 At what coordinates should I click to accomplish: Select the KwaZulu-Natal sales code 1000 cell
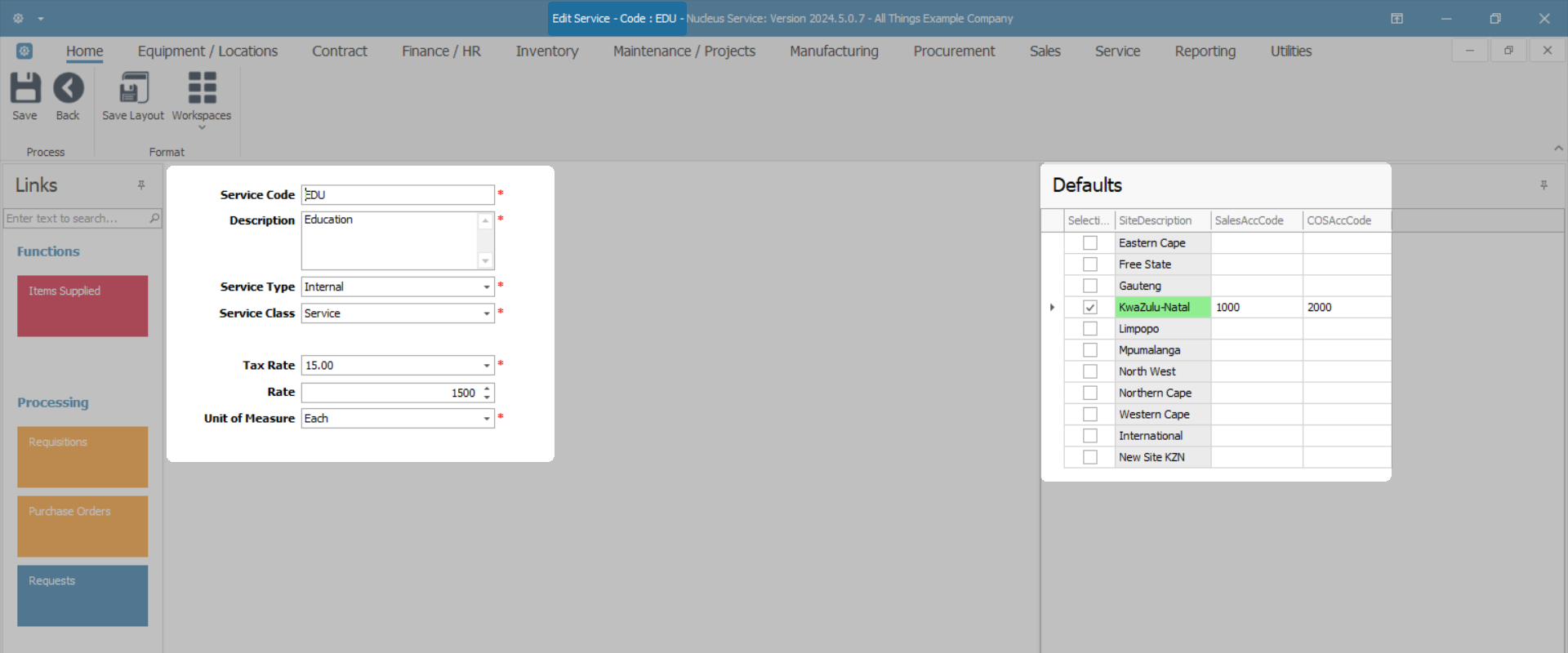point(1257,307)
